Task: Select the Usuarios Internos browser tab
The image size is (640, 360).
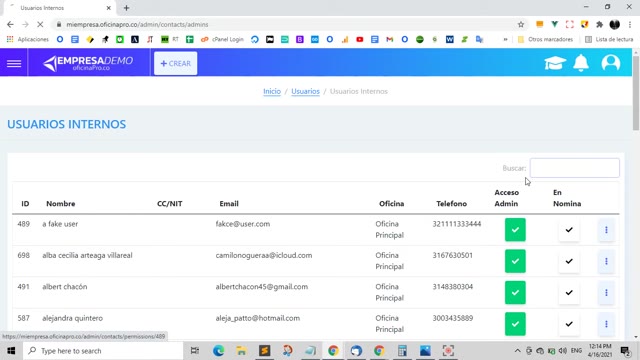Action: (59, 8)
